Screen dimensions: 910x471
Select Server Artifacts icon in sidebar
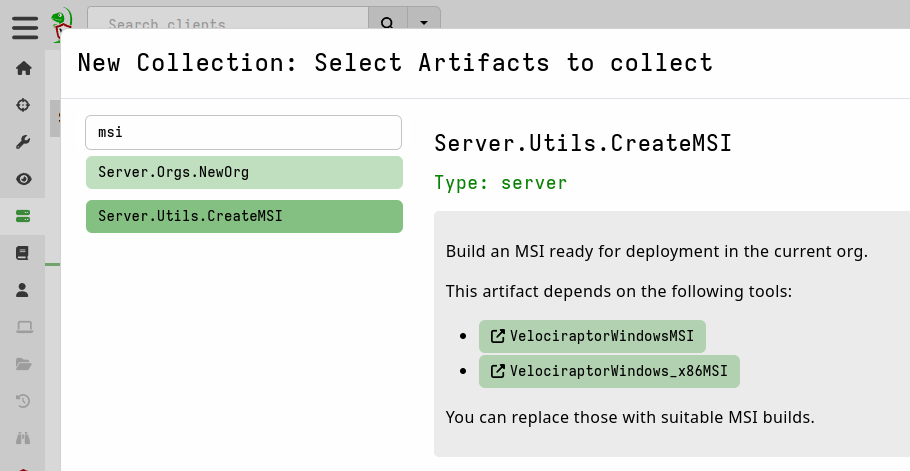point(24,216)
